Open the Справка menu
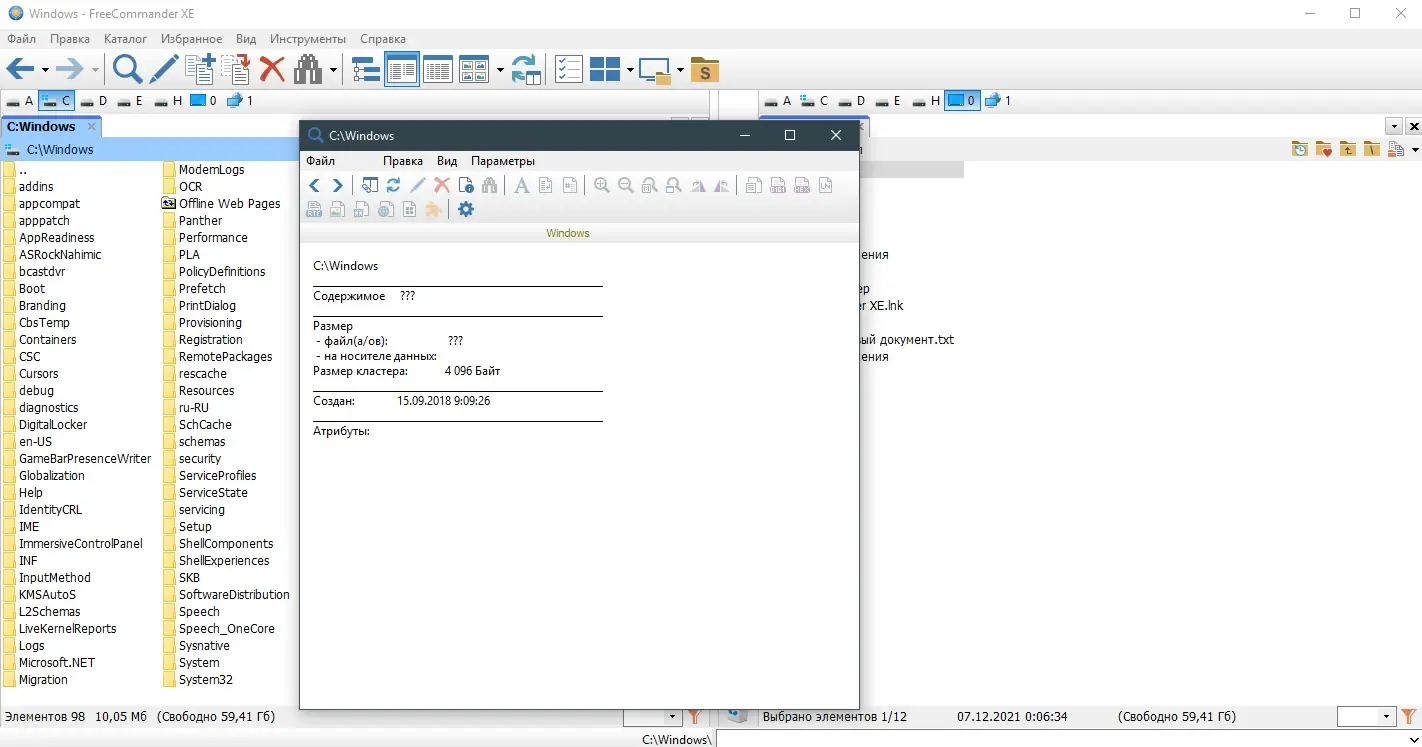Viewport: 1422px width, 747px height. pyautogui.click(x=382, y=39)
